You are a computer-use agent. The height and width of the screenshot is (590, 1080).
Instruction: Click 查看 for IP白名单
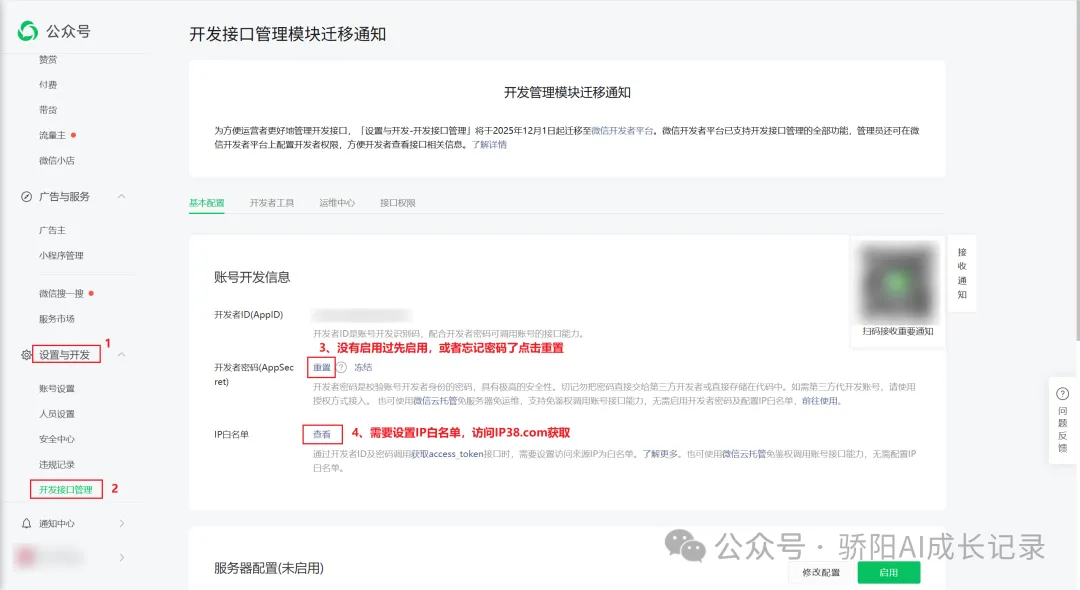coord(322,434)
